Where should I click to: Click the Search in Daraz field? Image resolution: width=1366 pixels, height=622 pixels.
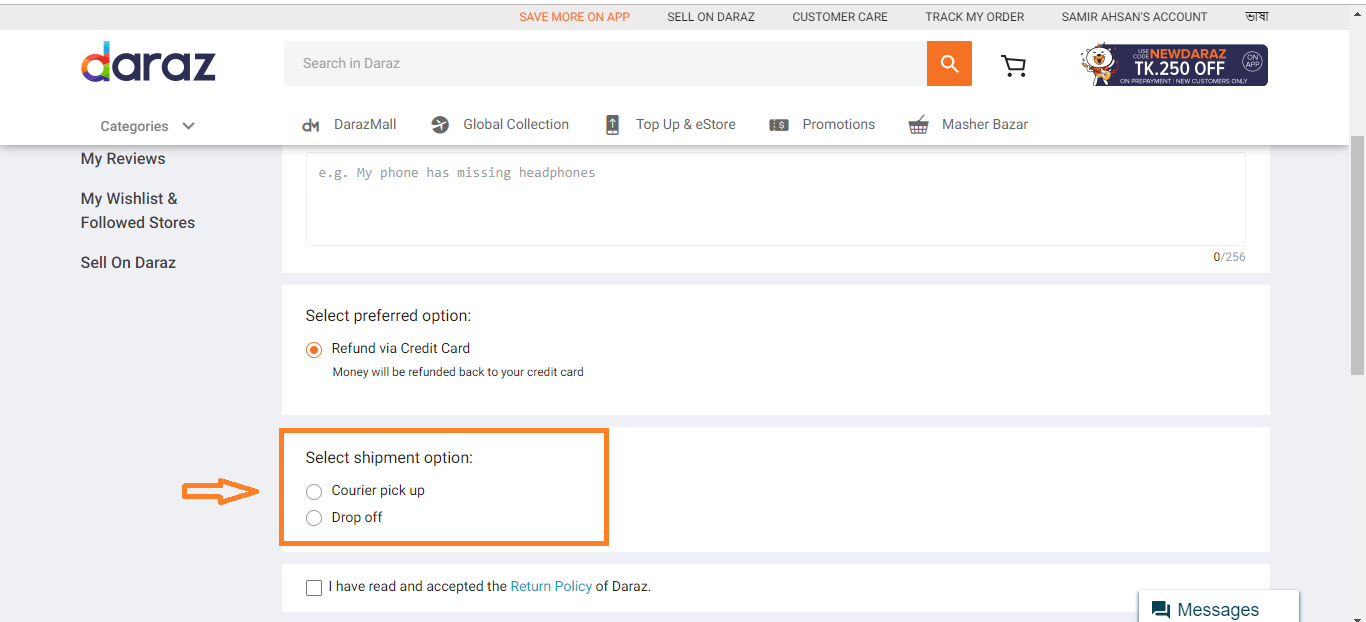tap(605, 64)
